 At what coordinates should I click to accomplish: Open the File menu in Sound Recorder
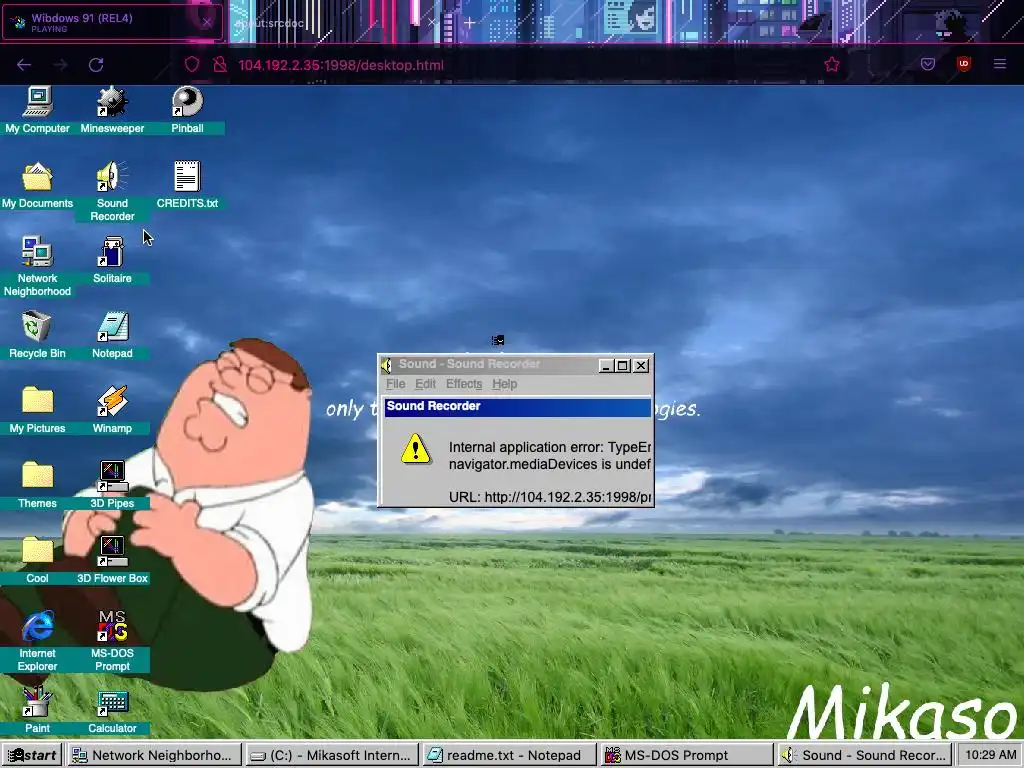[x=396, y=384]
